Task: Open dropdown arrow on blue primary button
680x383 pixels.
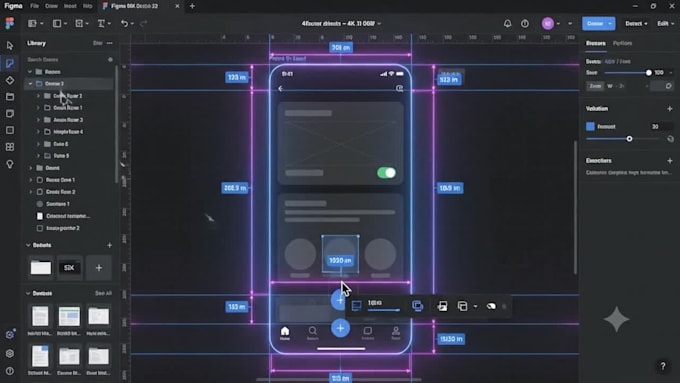Action: click(610, 23)
